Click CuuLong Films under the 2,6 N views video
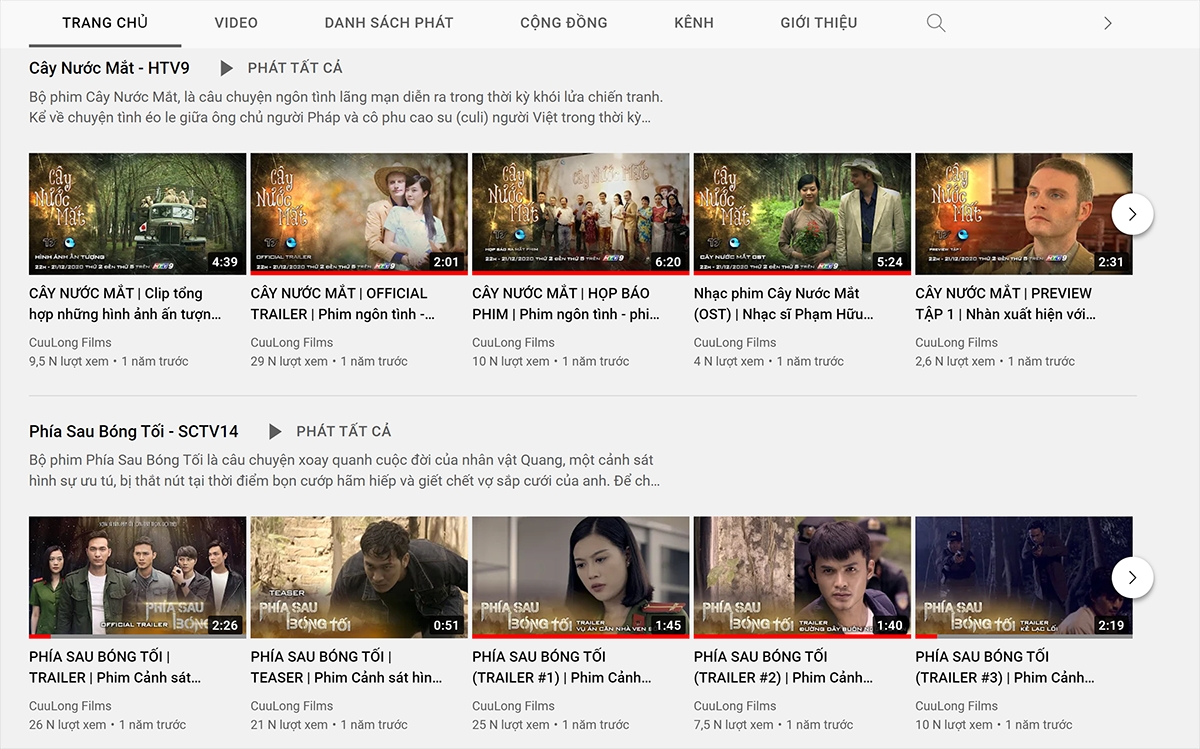This screenshot has height=749, width=1200. point(957,342)
